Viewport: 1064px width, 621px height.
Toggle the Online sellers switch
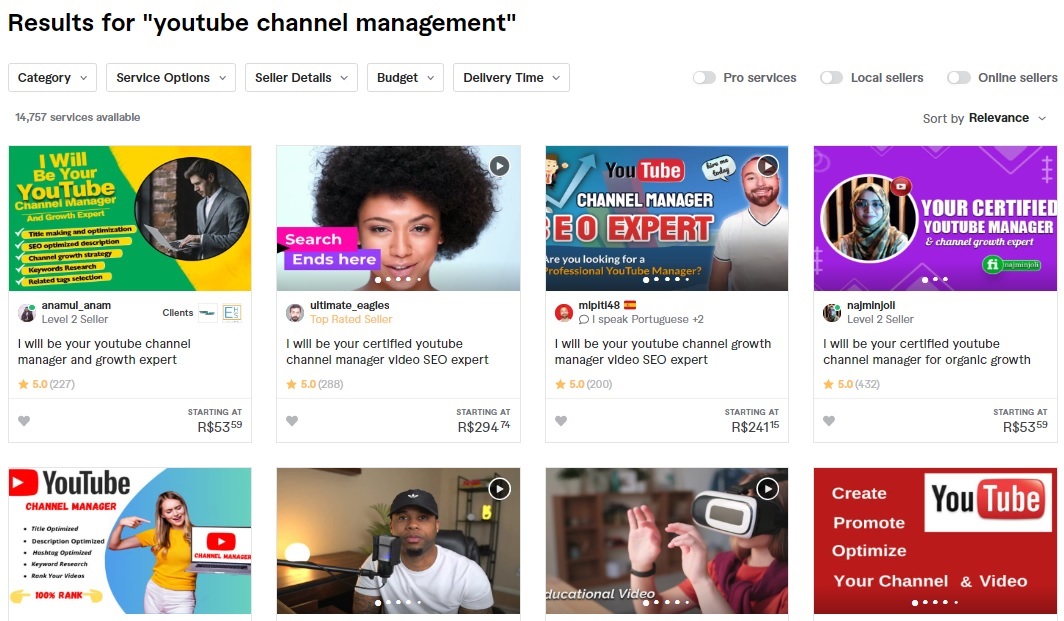959,77
